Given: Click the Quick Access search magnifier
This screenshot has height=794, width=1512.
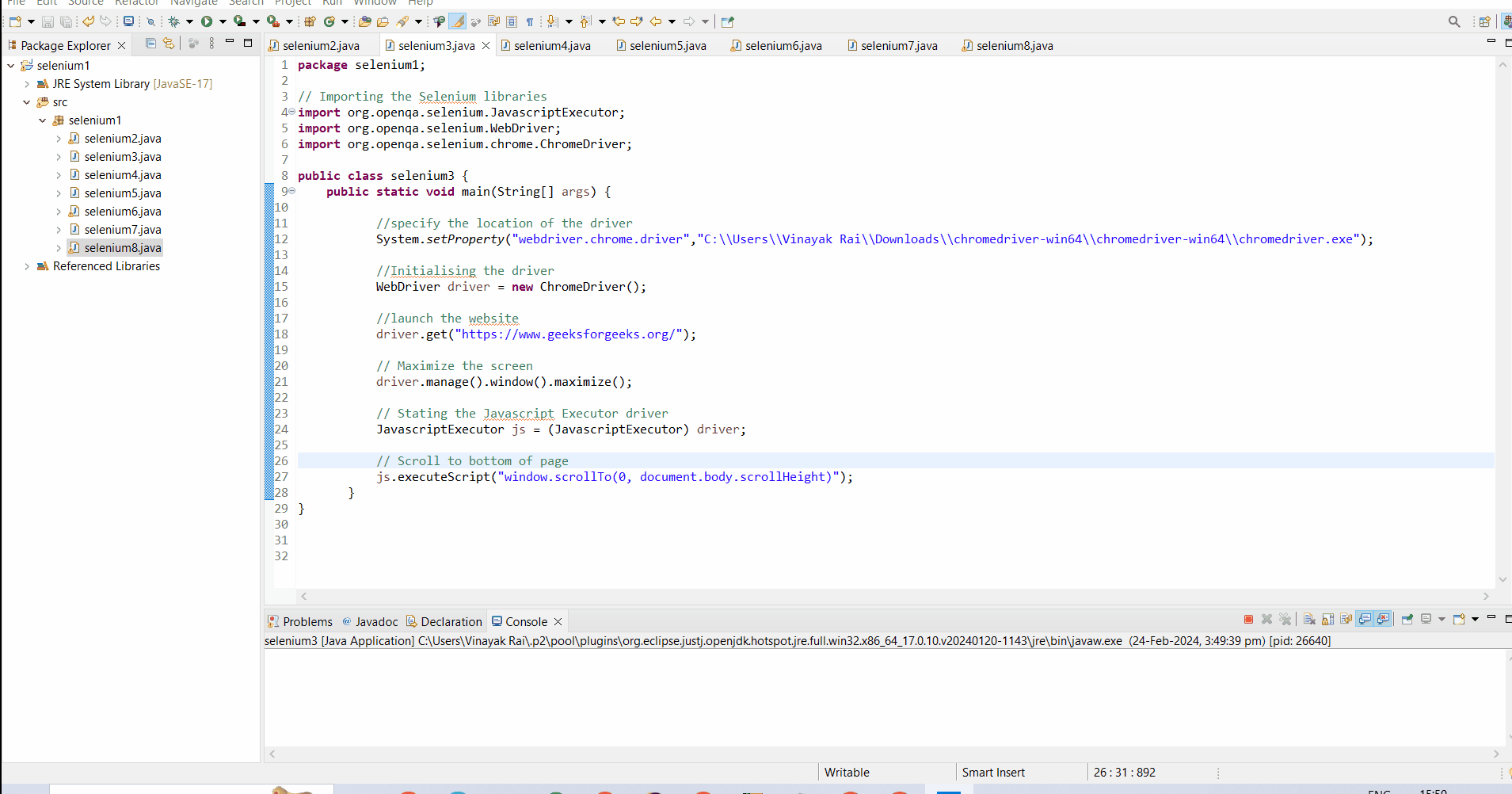Looking at the screenshot, I should click(1454, 21).
